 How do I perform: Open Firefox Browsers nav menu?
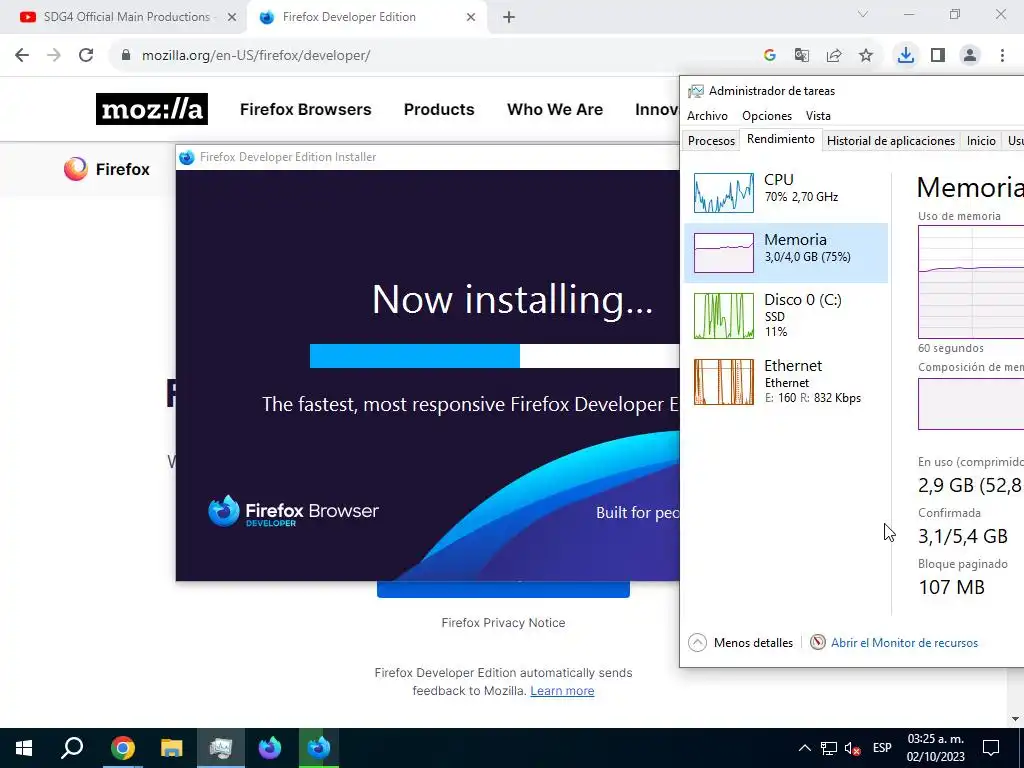306,109
